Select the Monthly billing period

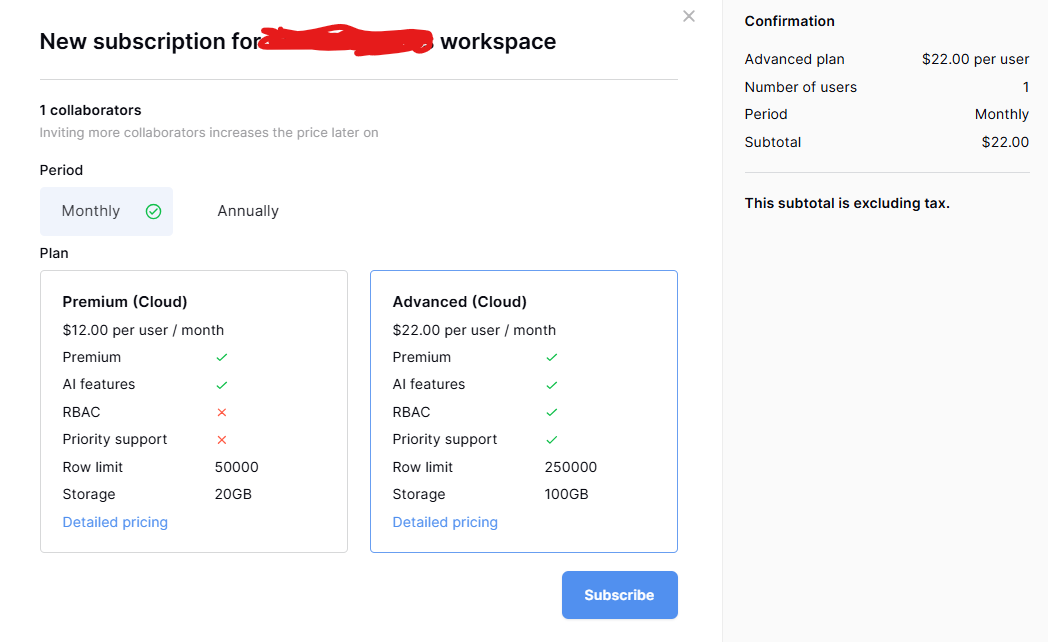pyautogui.click(x=91, y=211)
